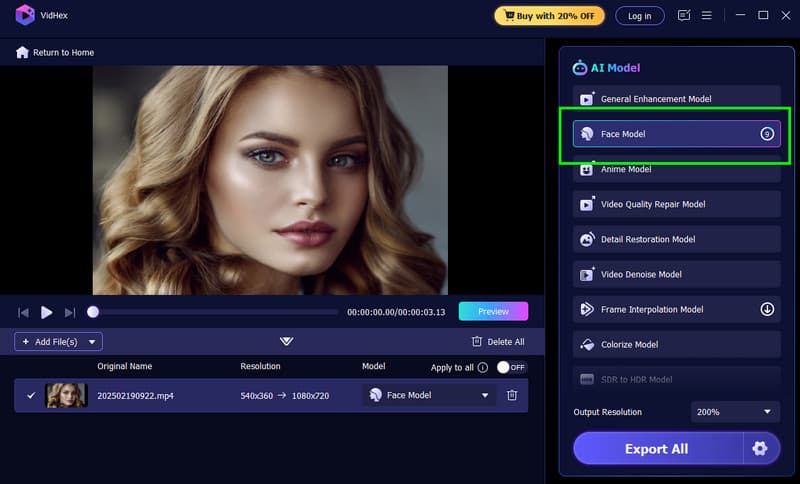Select Anime Model
The height and width of the screenshot is (484, 800).
pos(677,169)
